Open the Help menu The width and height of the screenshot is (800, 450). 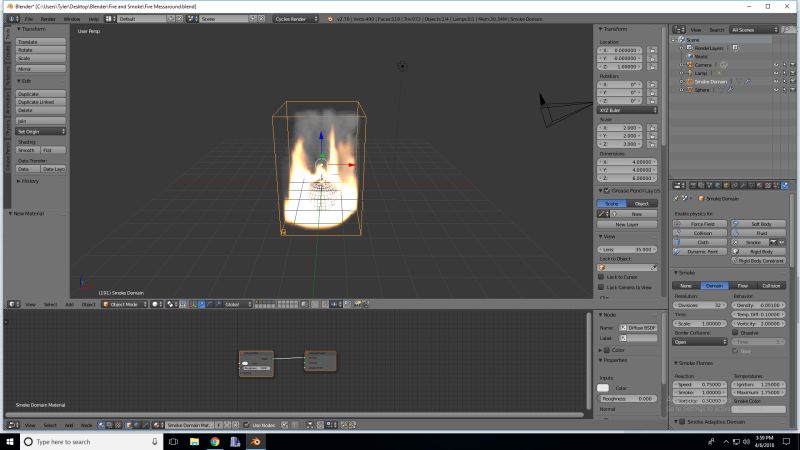[x=93, y=19]
